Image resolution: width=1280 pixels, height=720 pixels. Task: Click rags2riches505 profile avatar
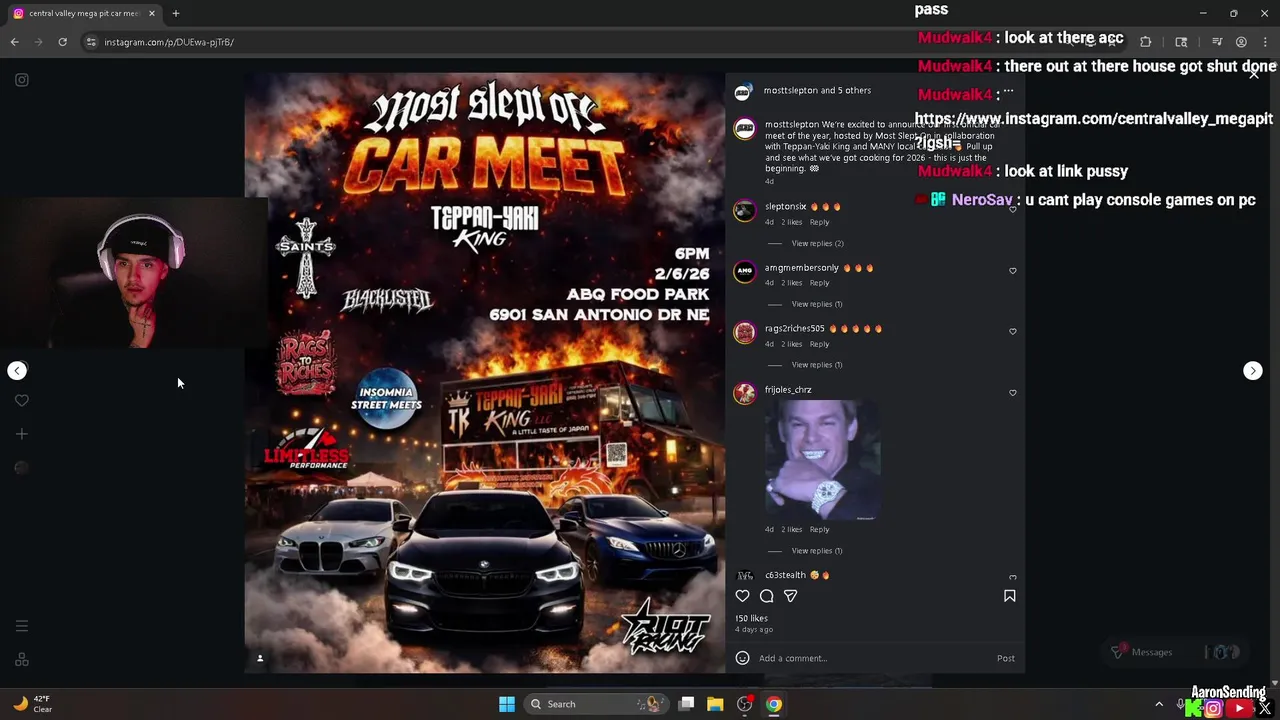[745, 333]
